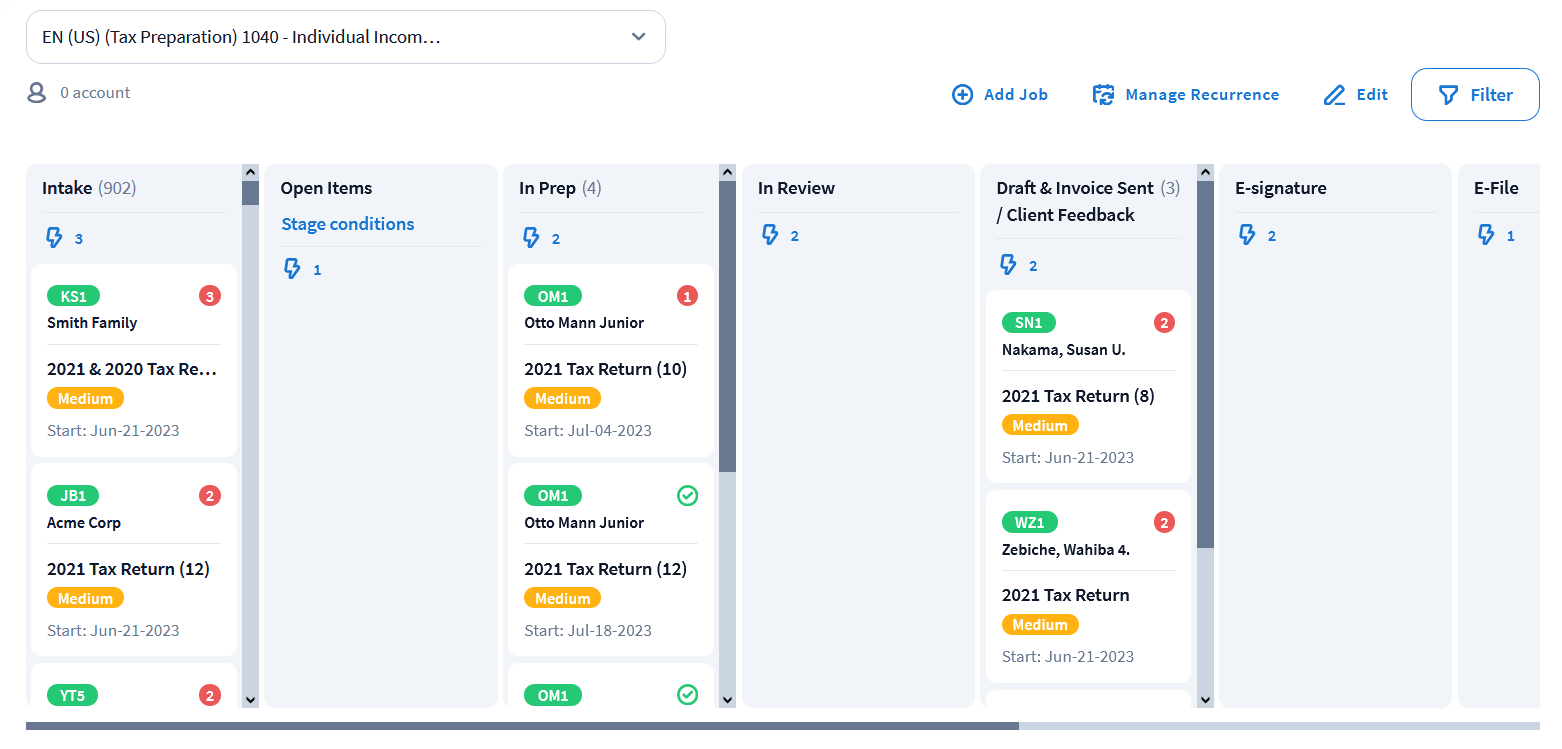Select the WZ1 tag on Zebiche card
The height and width of the screenshot is (749, 1562).
tap(1029, 522)
